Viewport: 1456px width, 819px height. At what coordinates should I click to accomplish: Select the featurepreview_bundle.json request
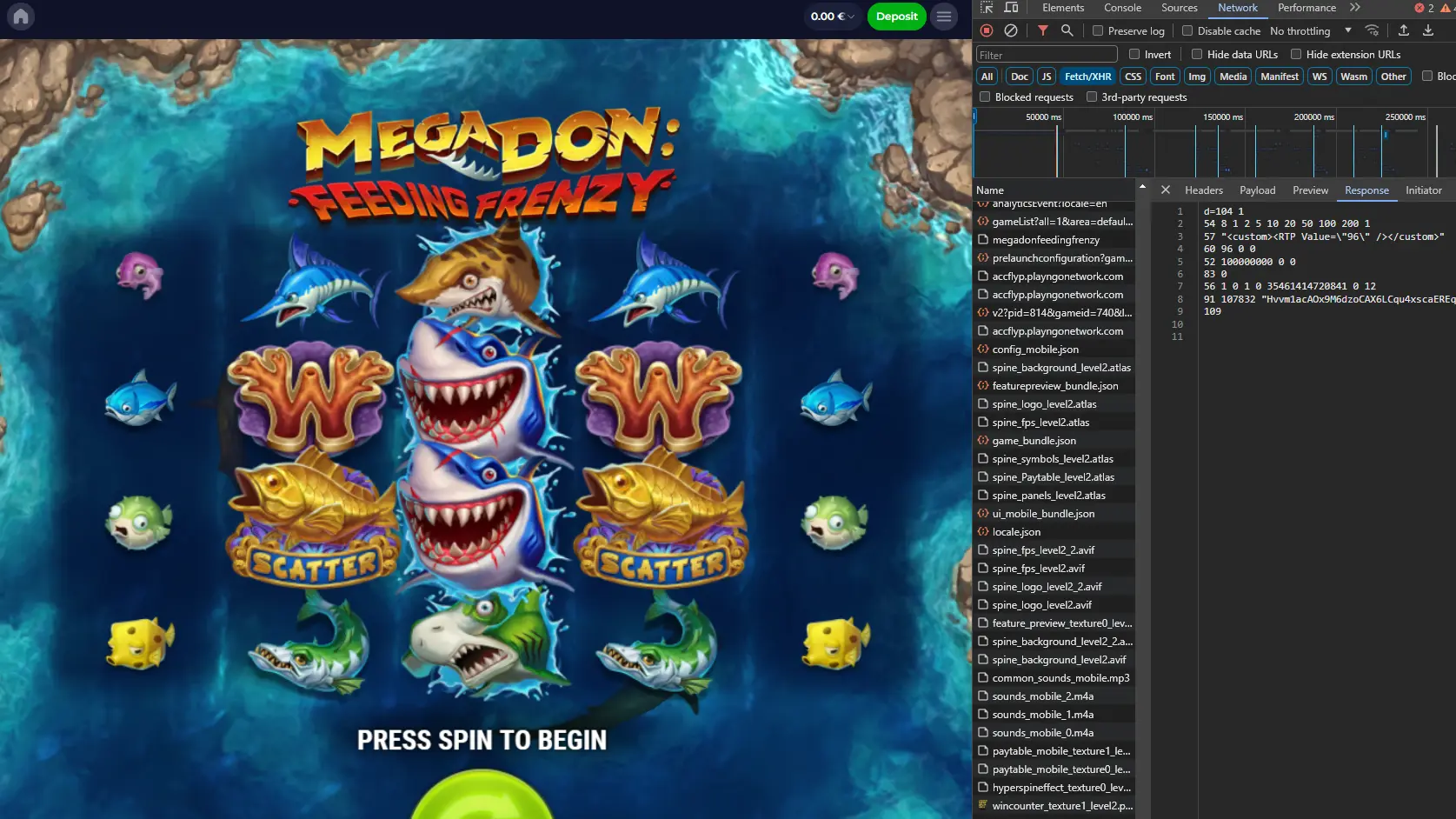1055,386
